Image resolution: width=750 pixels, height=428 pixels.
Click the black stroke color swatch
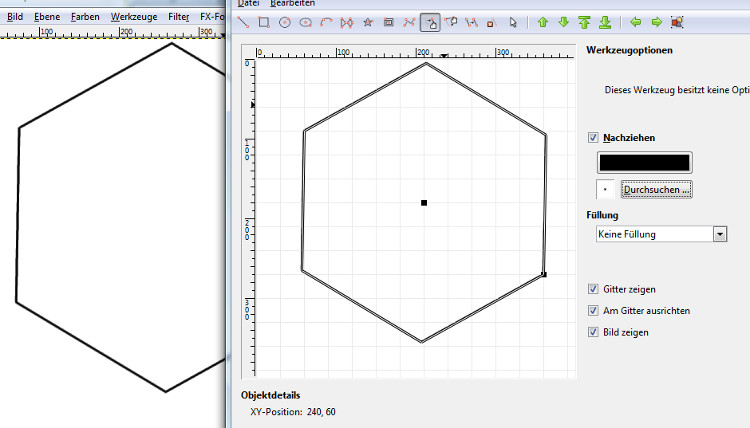[x=644, y=162]
